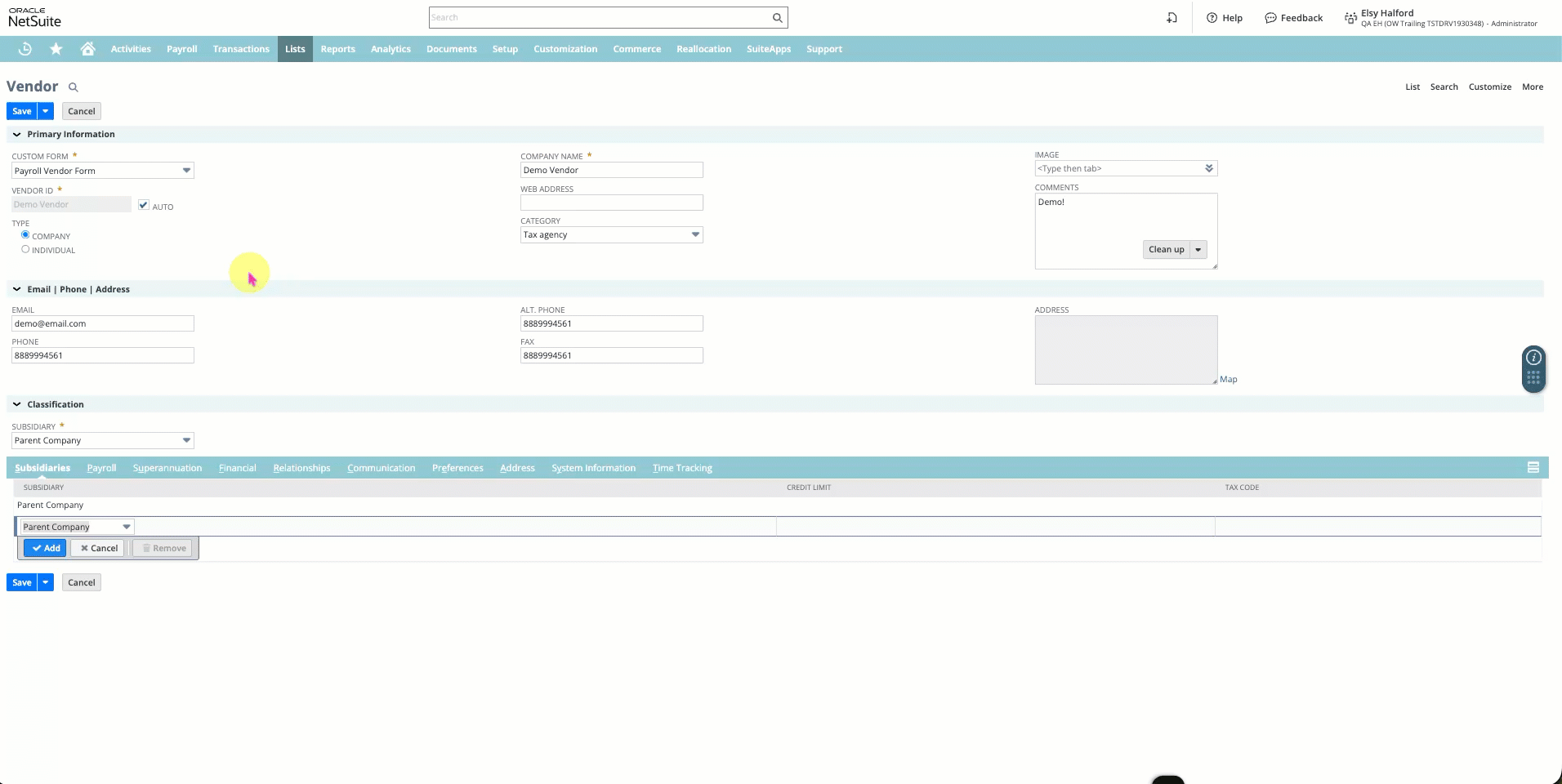Open the notes icon left of Help
Viewport: 1562px width, 784px height.
coord(1171,18)
